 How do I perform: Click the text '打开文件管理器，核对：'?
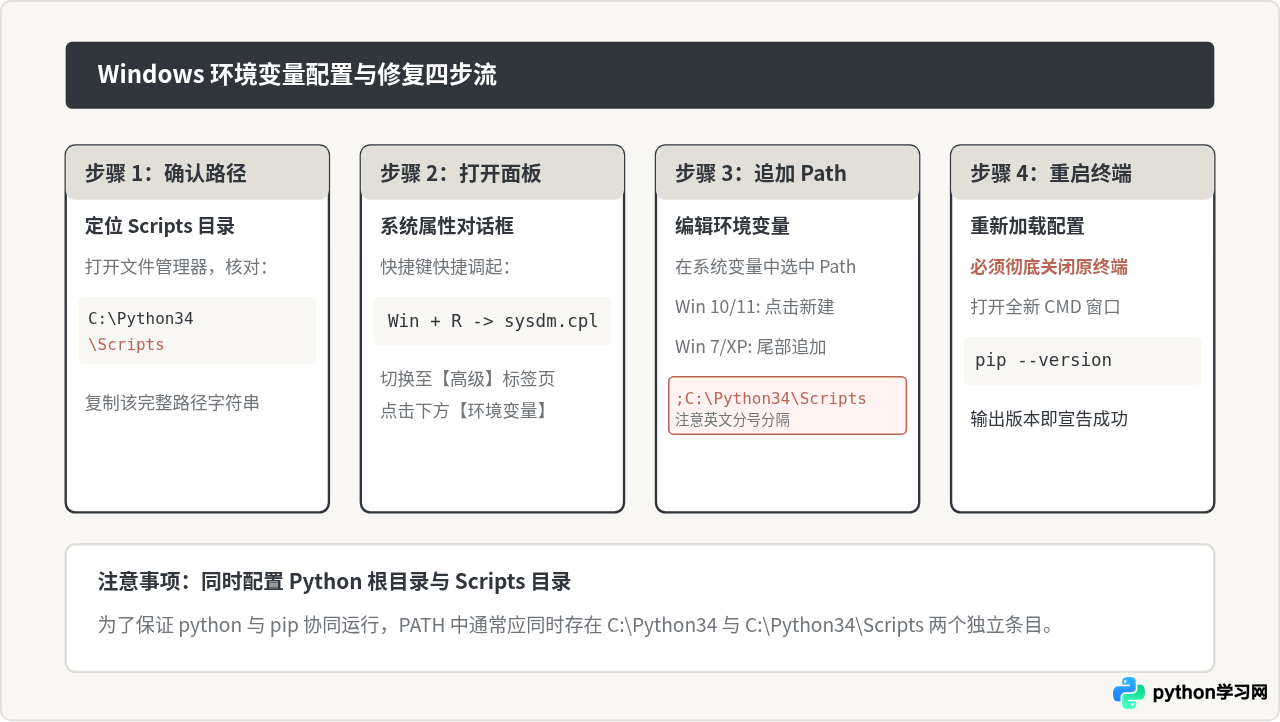point(177,267)
